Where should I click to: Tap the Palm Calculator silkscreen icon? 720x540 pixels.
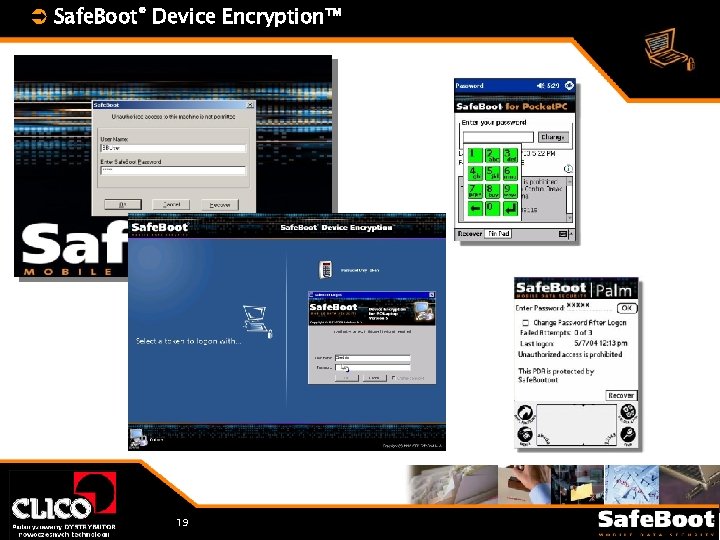tap(627, 412)
